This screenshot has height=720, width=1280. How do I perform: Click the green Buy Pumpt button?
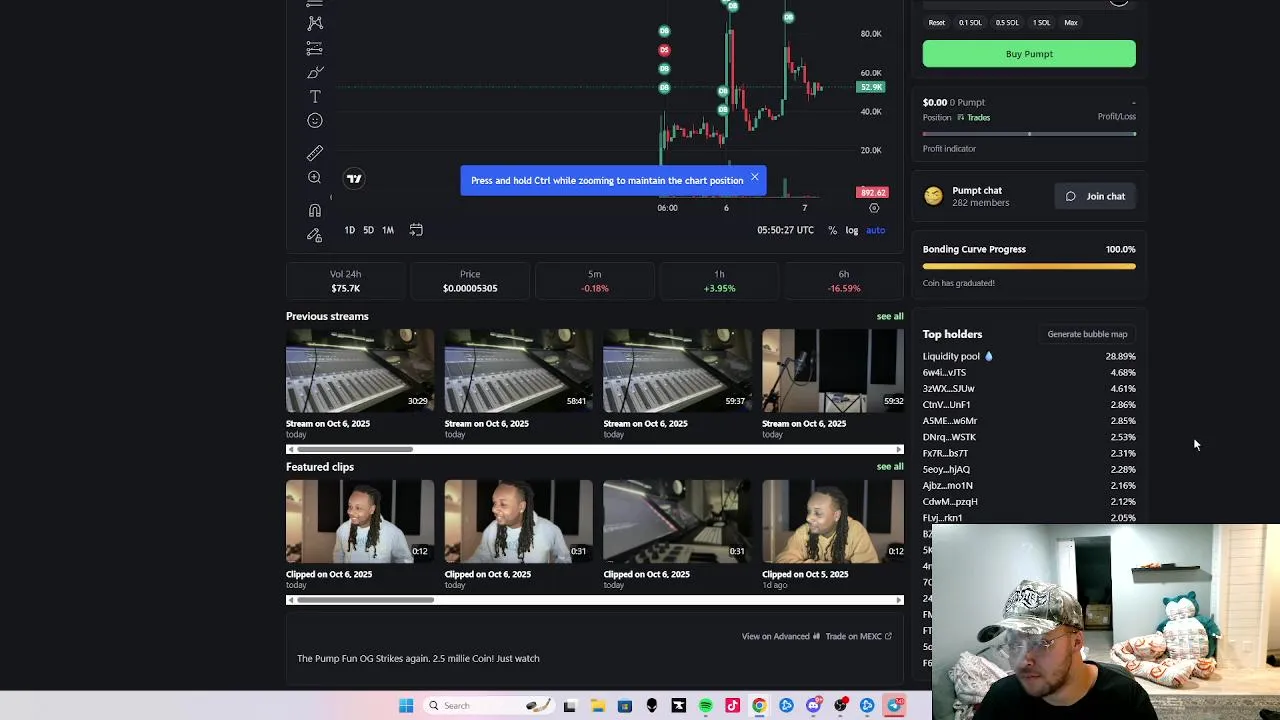tap(1029, 54)
